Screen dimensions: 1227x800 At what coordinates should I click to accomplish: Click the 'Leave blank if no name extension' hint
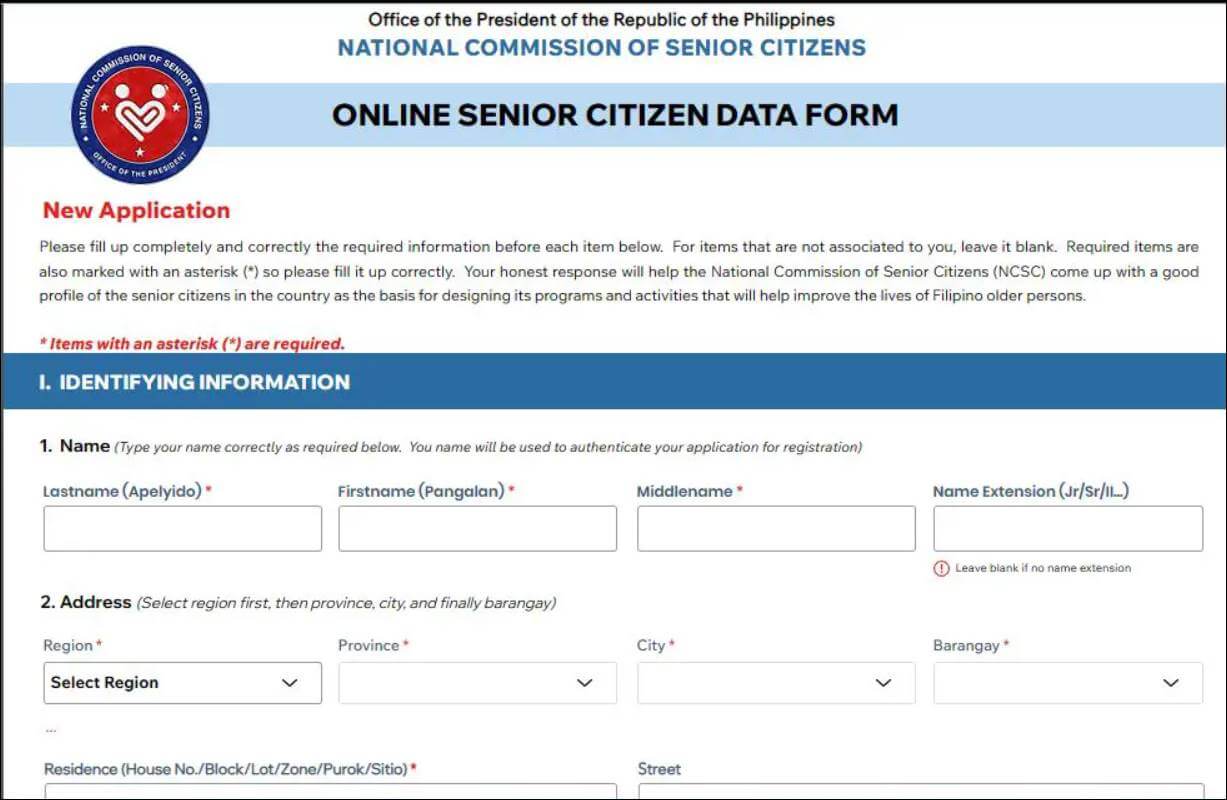coord(1043,568)
